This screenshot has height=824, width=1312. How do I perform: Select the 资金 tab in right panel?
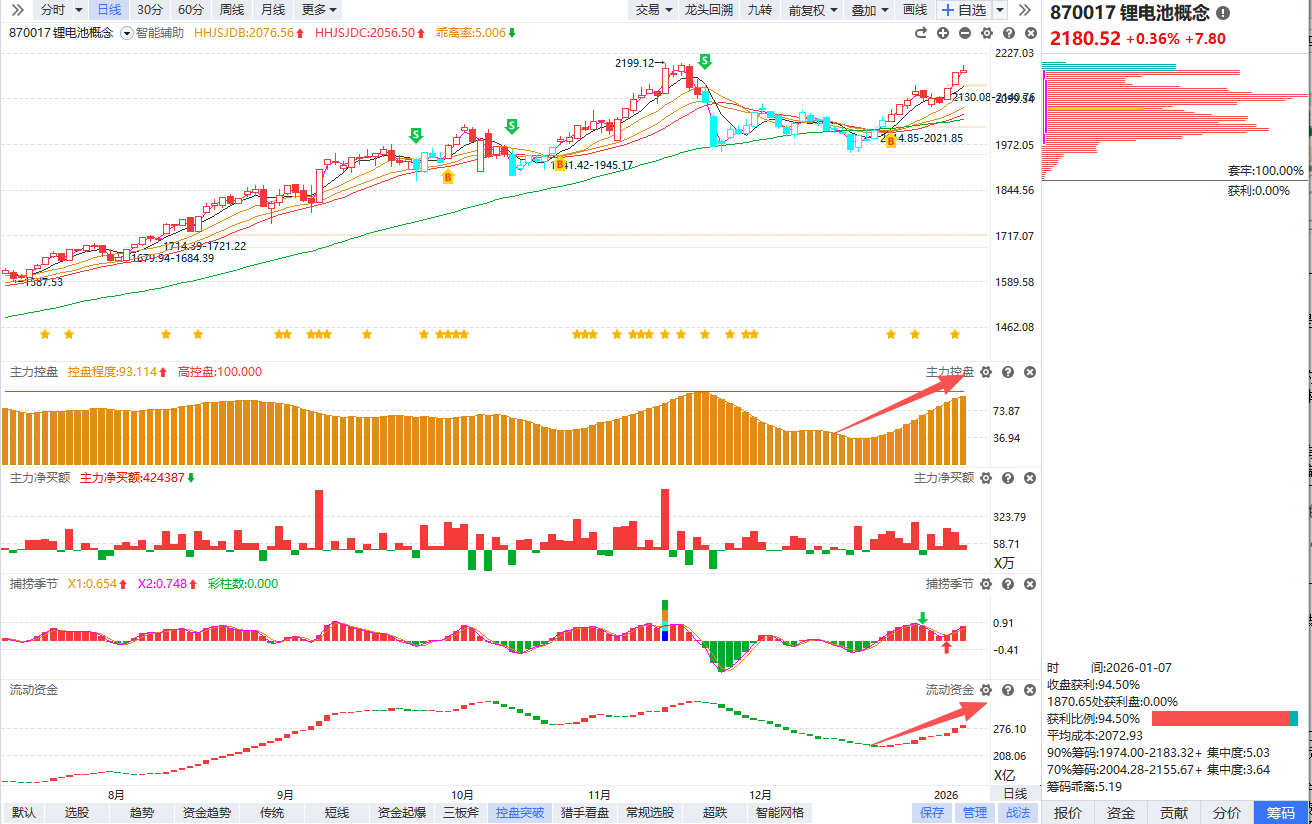[1120, 813]
